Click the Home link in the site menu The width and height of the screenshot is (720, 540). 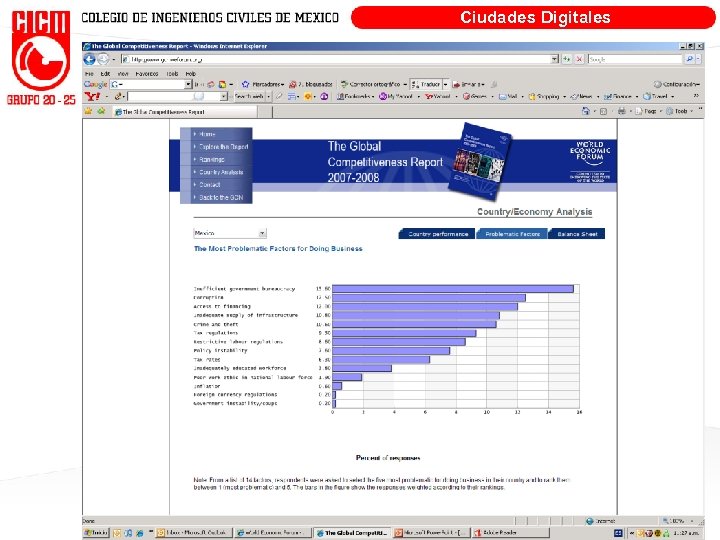click(x=207, y=134)
